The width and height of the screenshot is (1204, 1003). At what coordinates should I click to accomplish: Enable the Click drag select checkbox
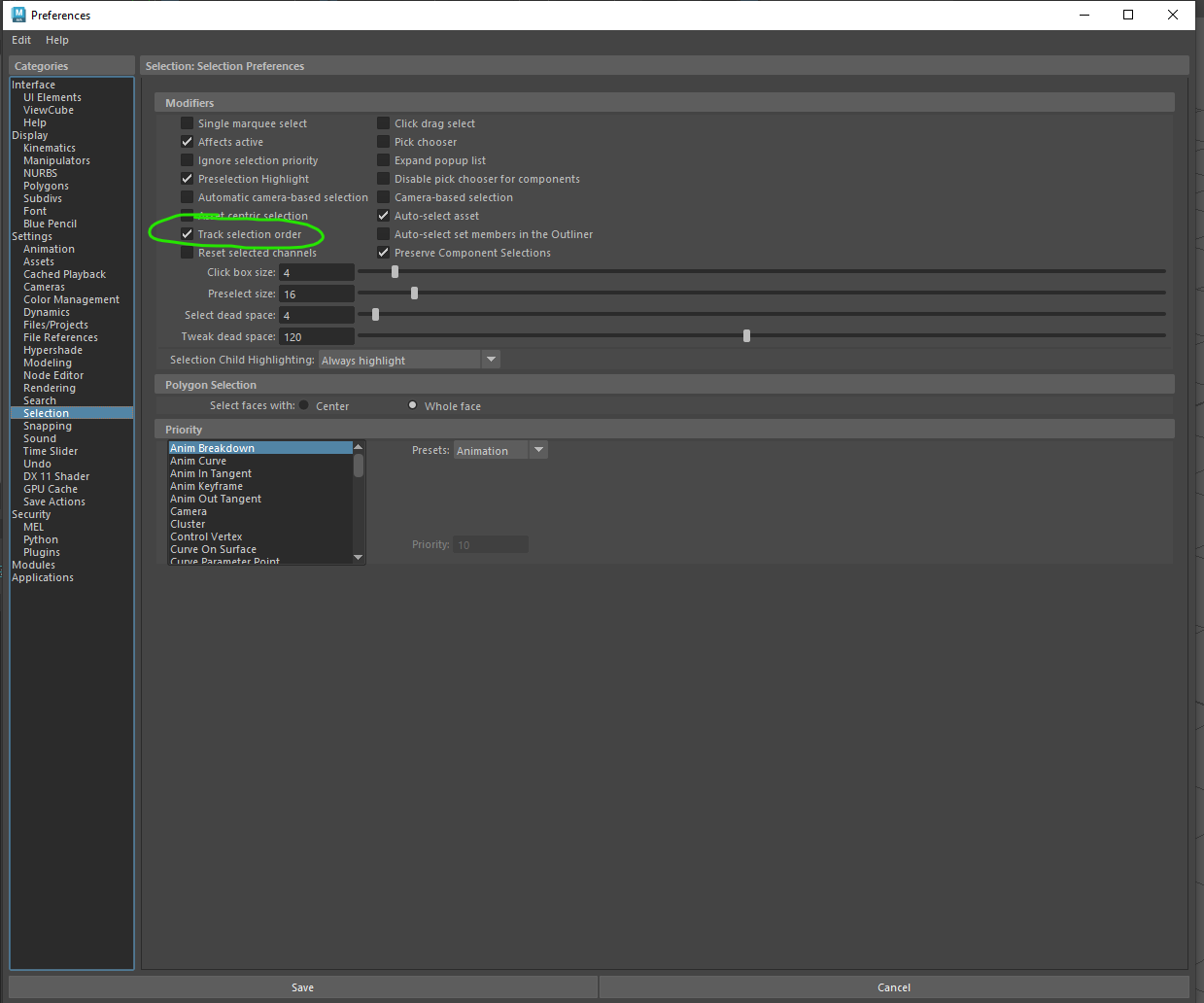(384, 123)
